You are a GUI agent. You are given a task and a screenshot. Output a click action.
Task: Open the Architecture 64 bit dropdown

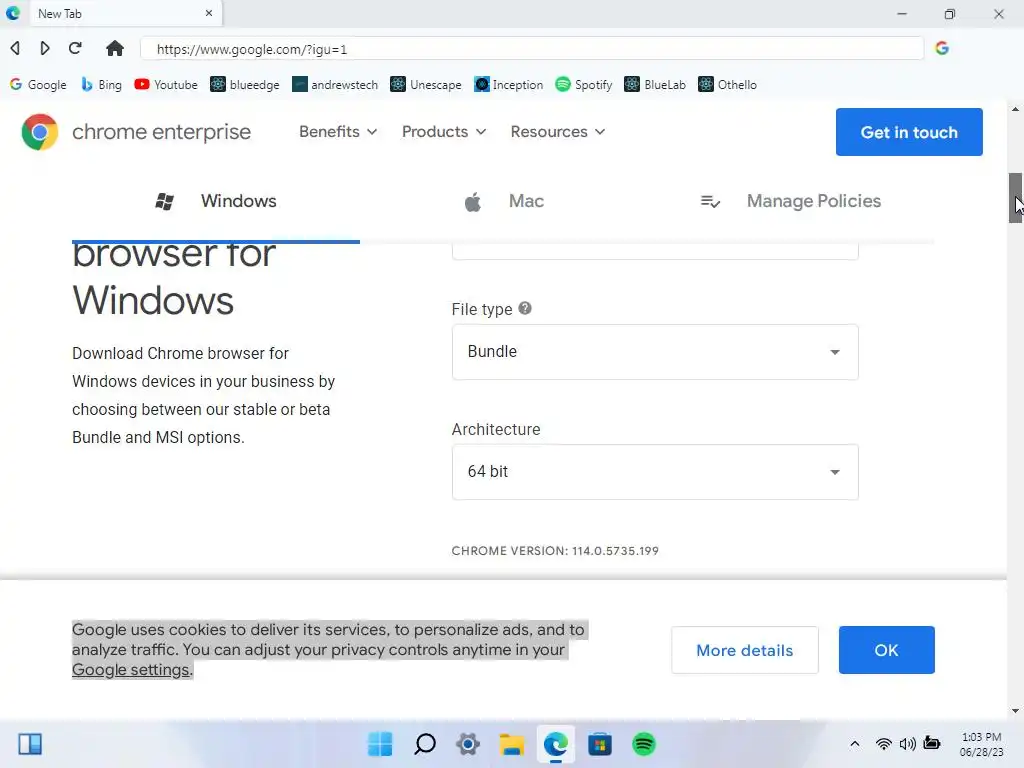(x=655, y=472)
